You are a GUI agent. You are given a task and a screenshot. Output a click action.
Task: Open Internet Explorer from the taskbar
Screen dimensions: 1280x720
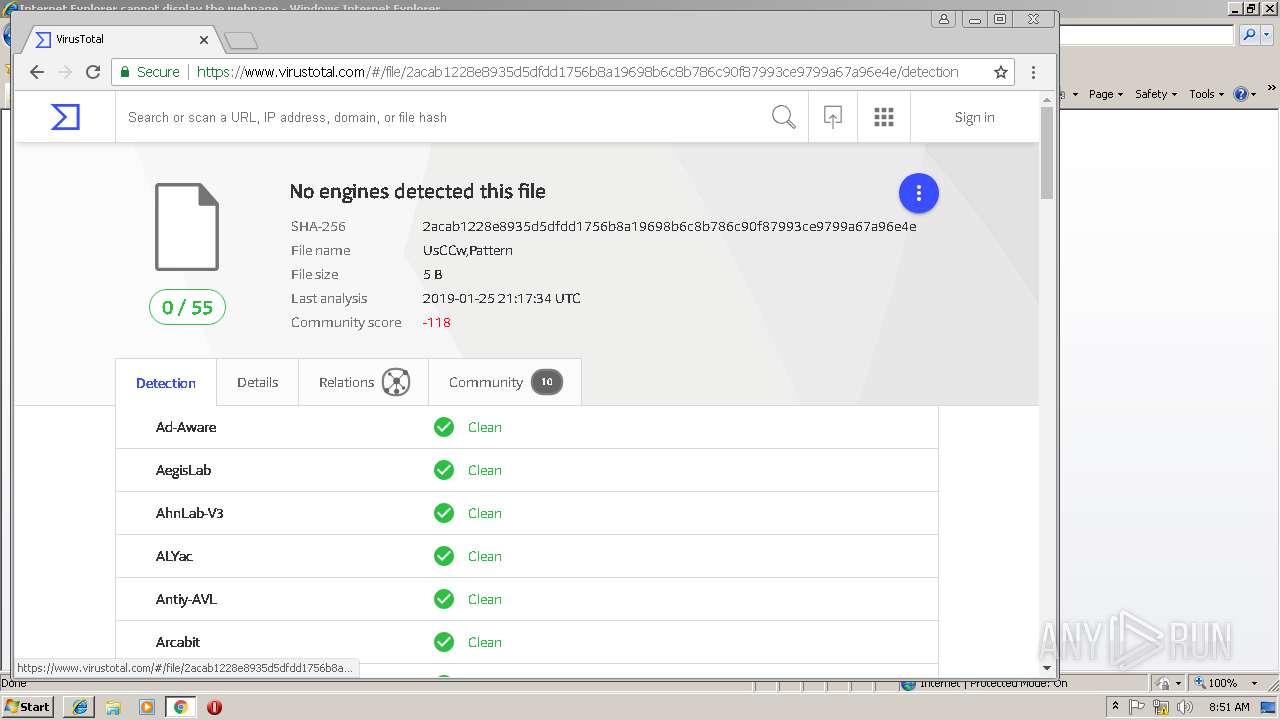[x=79, y=707]
